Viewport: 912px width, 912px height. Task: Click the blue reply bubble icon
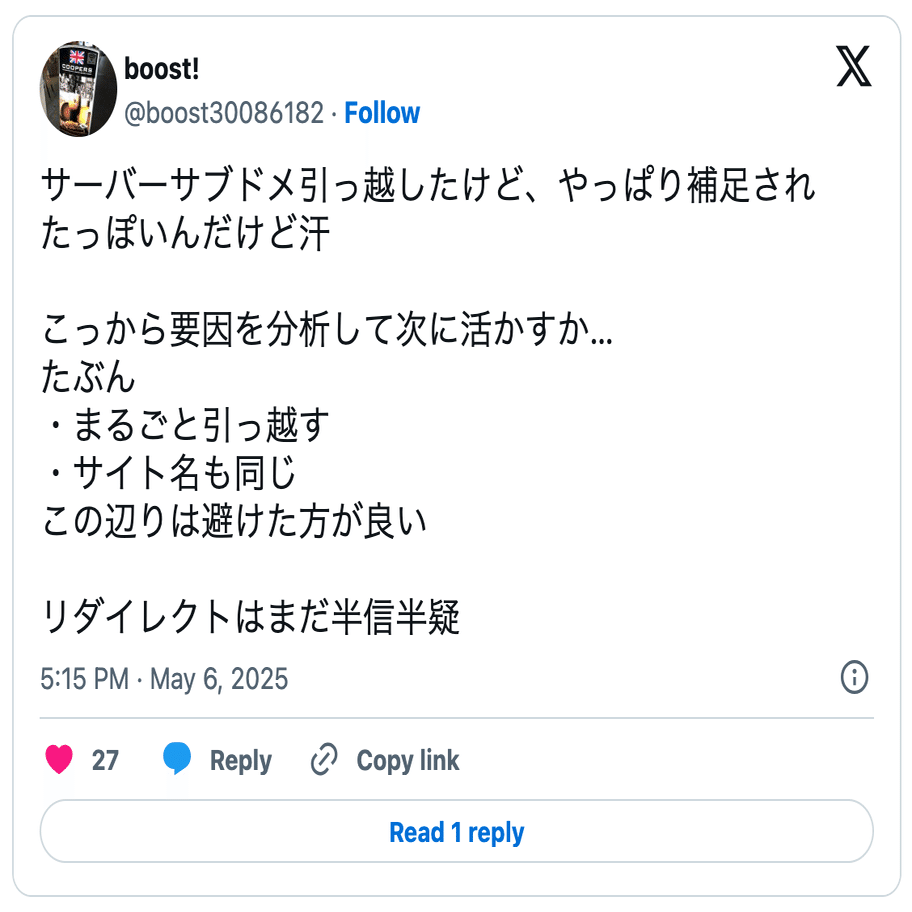pyautogui.click(x=177, y=758)
